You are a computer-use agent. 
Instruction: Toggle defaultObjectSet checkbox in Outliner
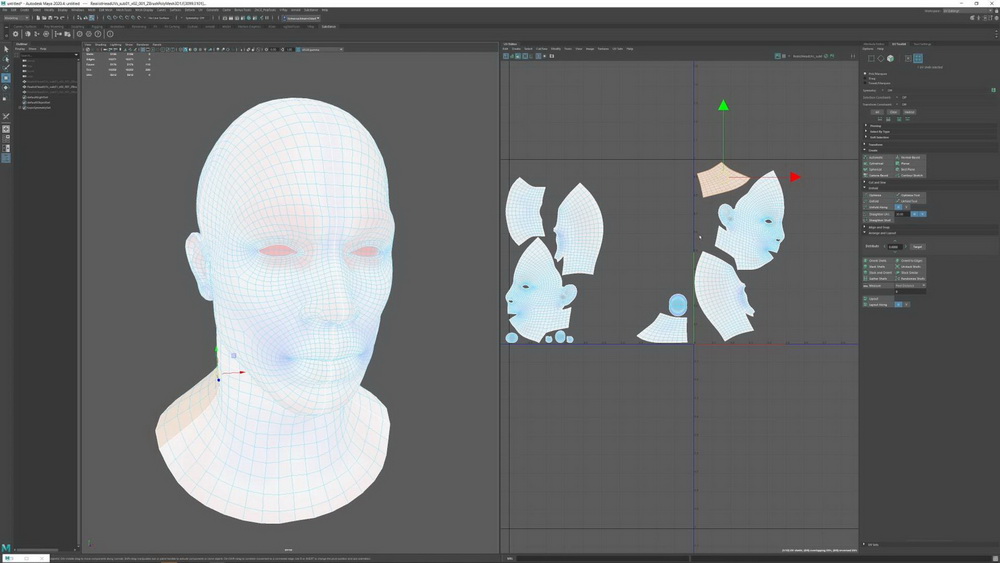pos(24,102)
